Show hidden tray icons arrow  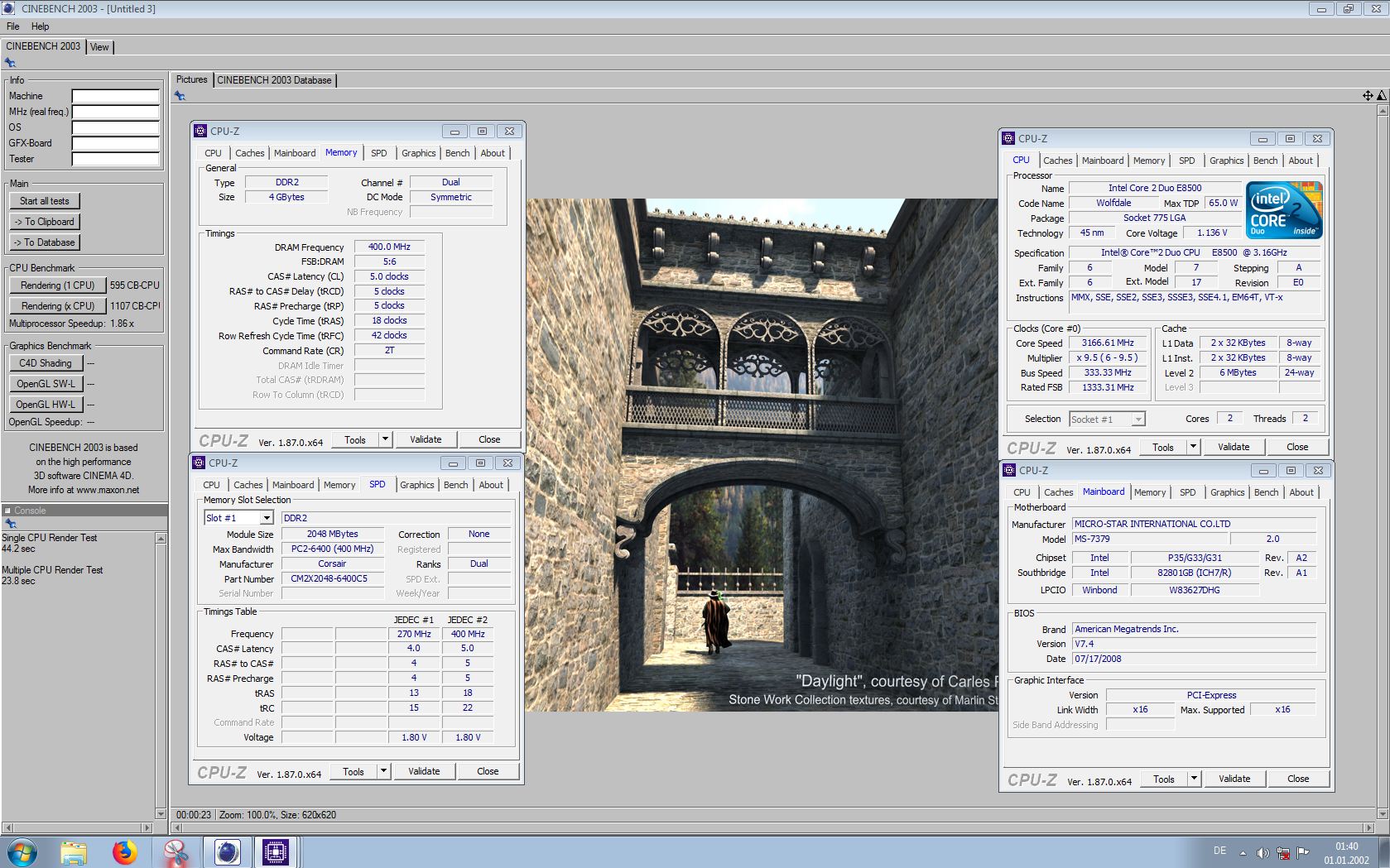tap(1243, 853)
